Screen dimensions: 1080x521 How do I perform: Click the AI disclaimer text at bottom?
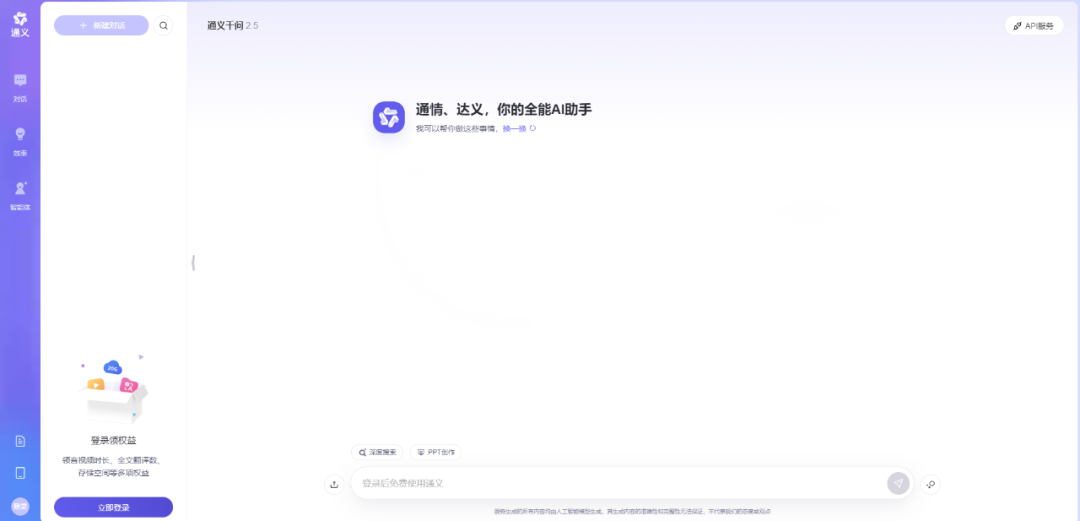pos(632,511)
